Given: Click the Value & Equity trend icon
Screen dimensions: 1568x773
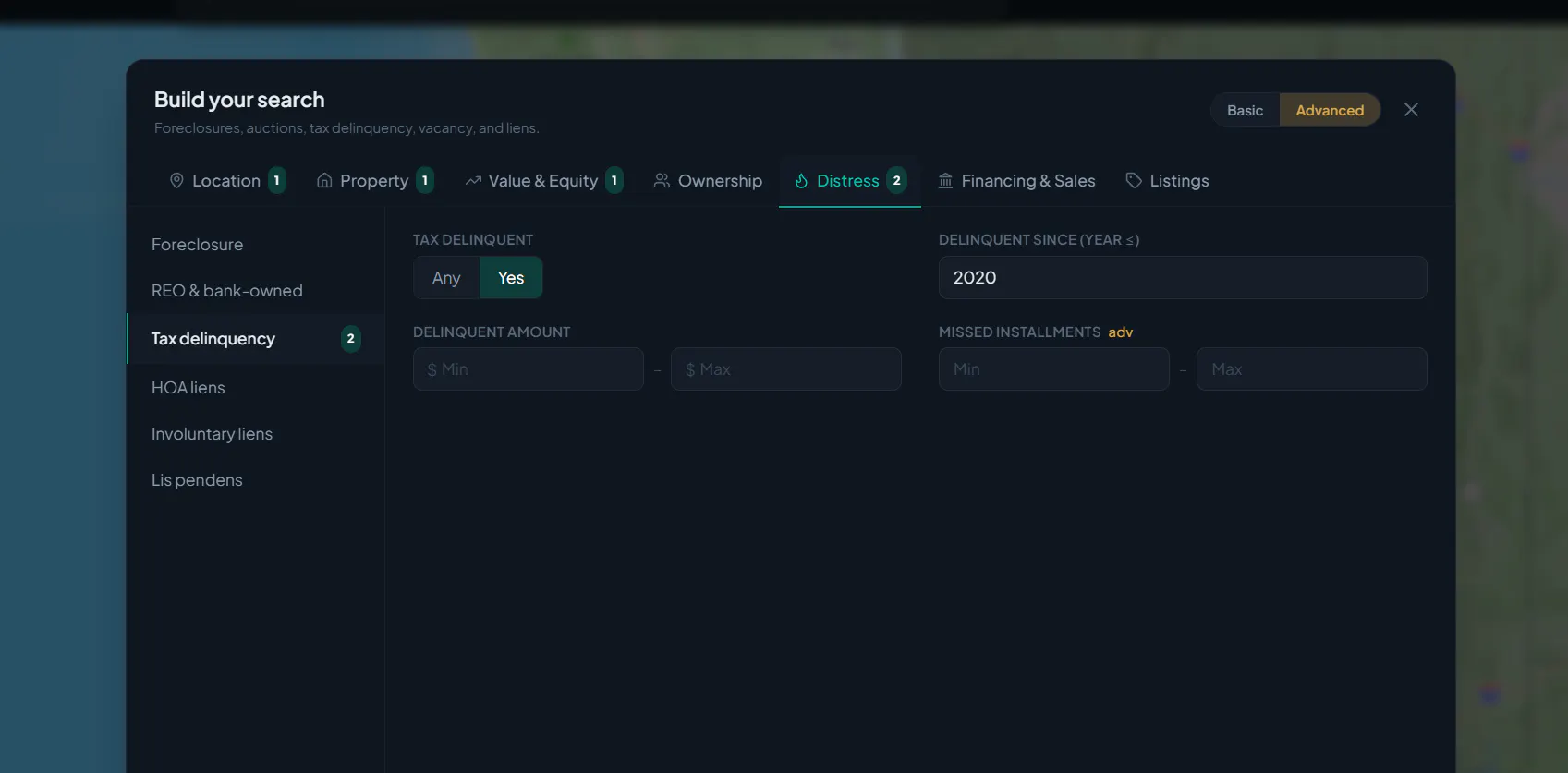Looking at the screenshot, I should (473, 181).
